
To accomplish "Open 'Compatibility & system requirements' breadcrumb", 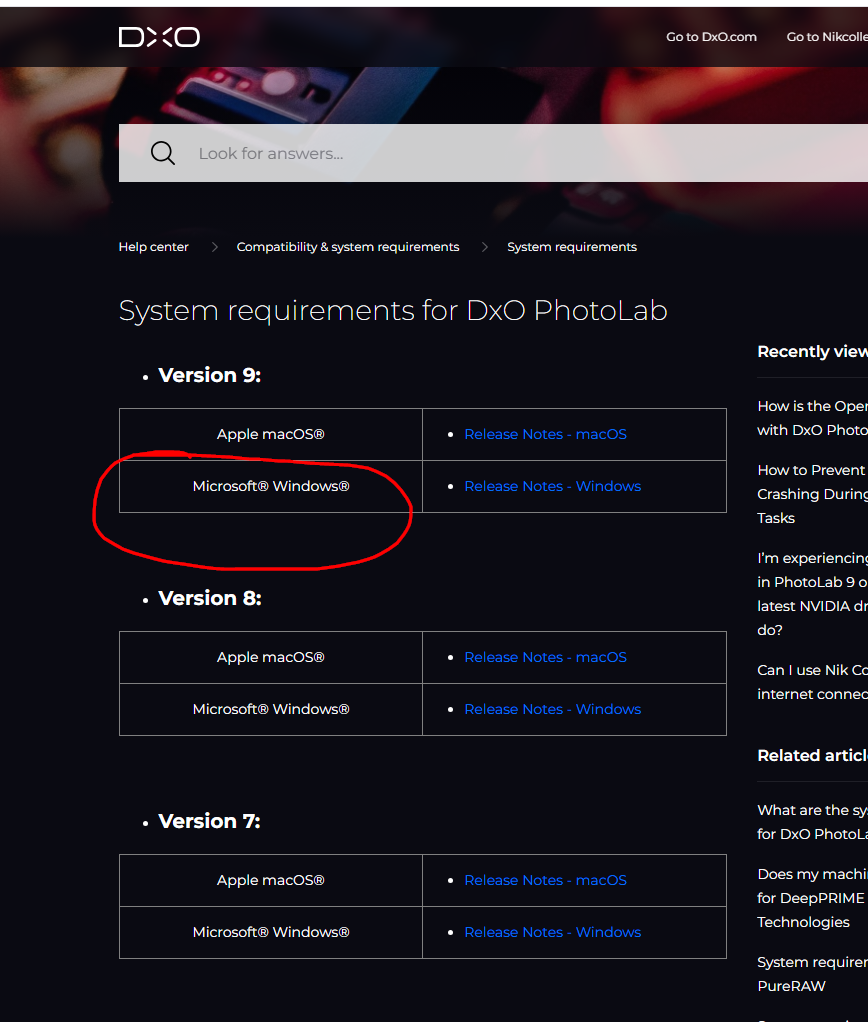I will 347,247.
